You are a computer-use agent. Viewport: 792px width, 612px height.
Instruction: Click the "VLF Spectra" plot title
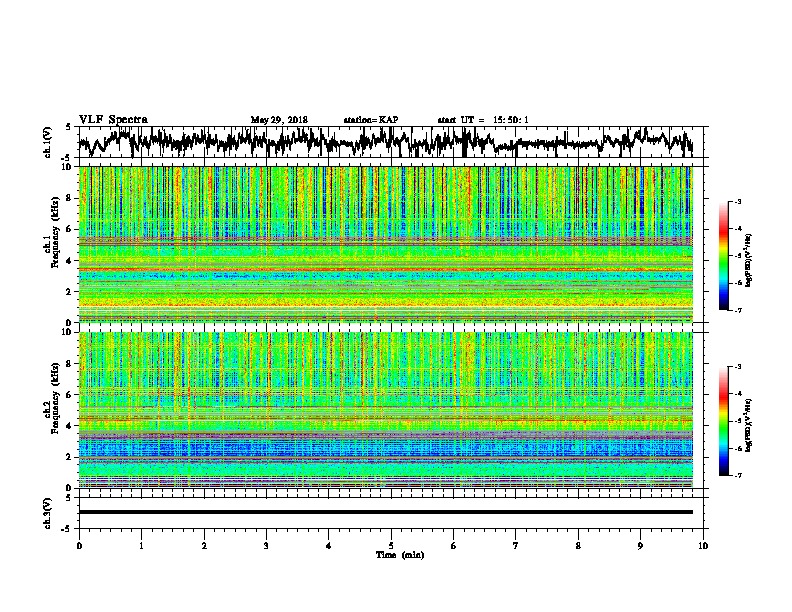[113, 119]
